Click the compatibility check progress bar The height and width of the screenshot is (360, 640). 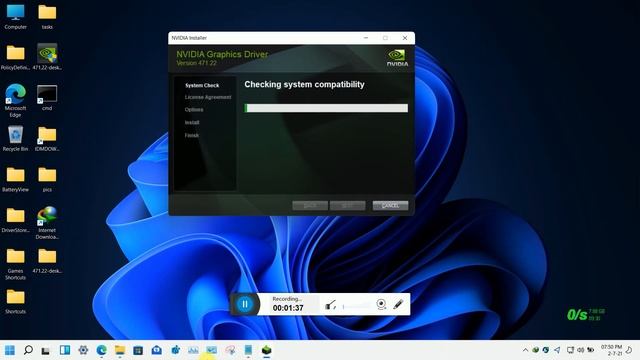pos(326,108)
